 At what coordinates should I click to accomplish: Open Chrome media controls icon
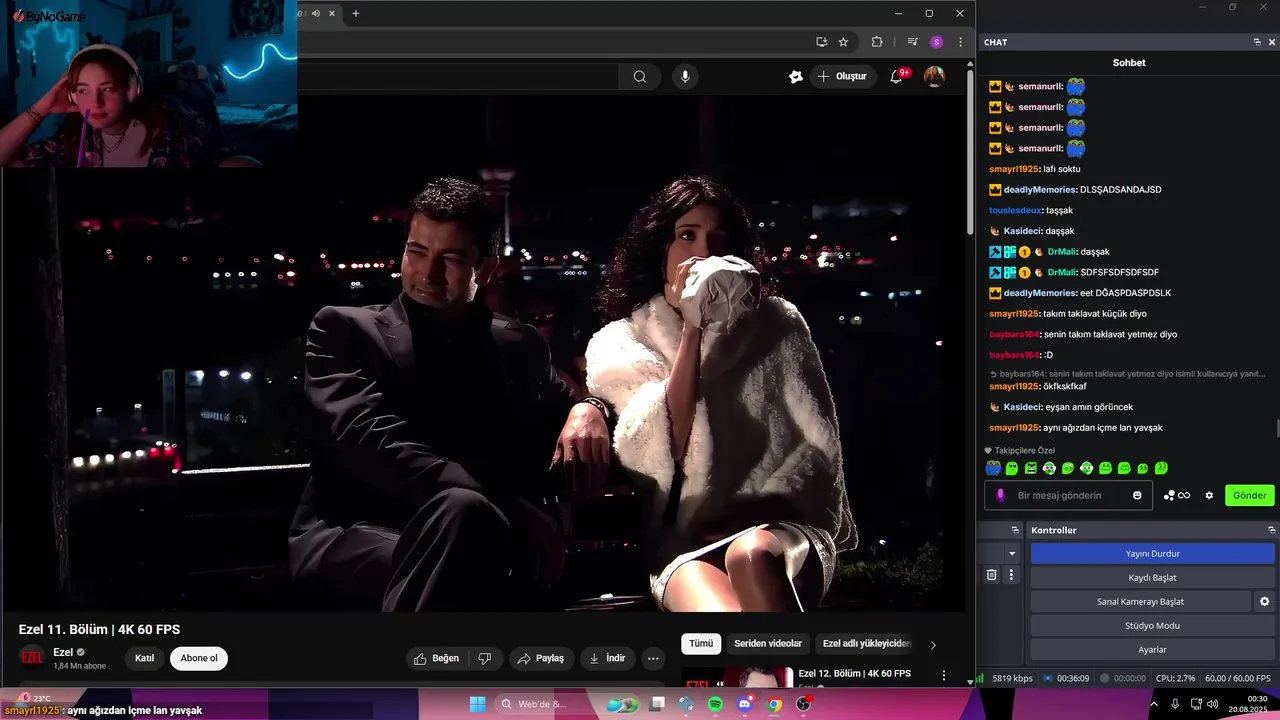(x=912, y=42)
